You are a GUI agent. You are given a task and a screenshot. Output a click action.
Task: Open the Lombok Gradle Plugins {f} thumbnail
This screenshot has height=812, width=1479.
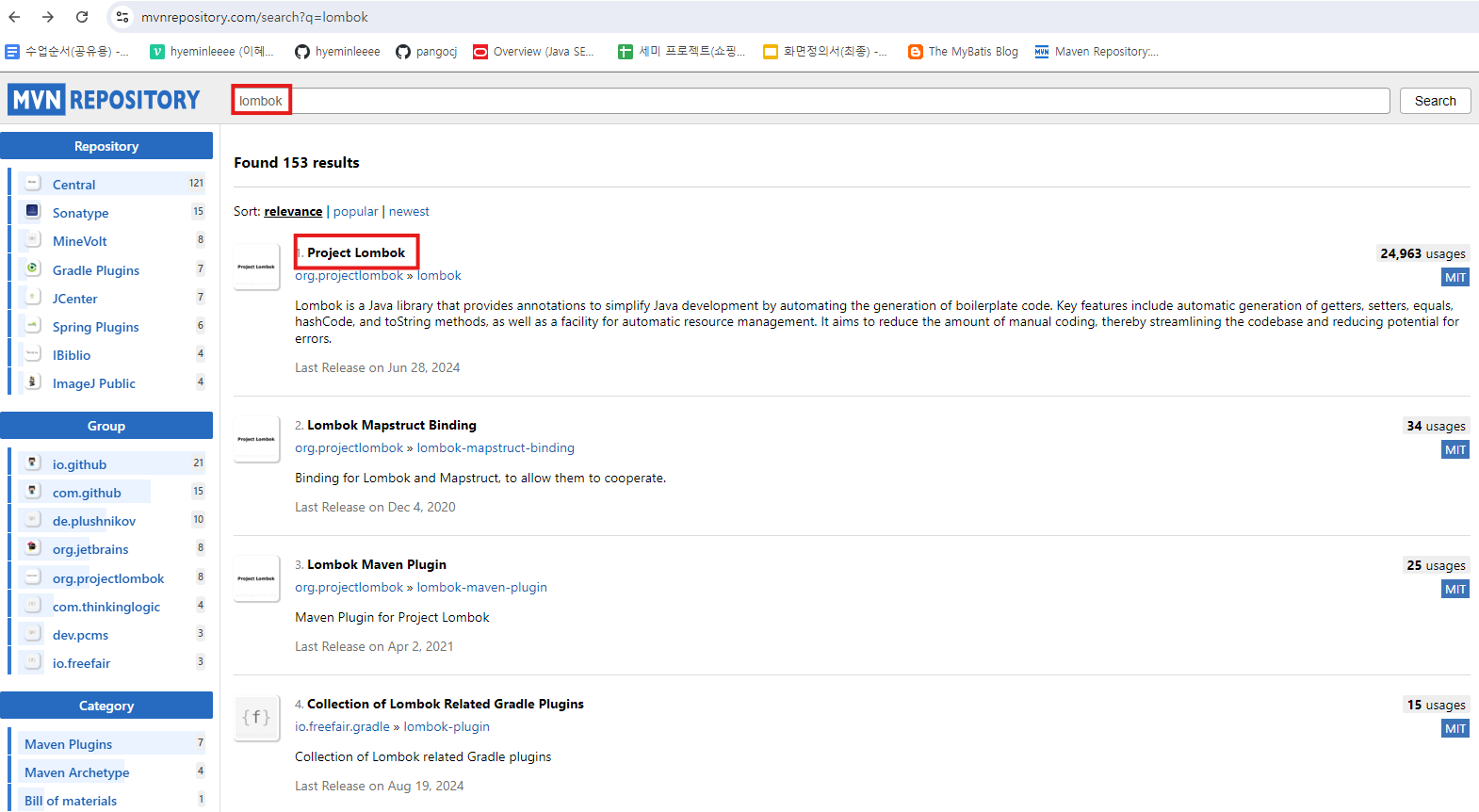pos(256,718)
